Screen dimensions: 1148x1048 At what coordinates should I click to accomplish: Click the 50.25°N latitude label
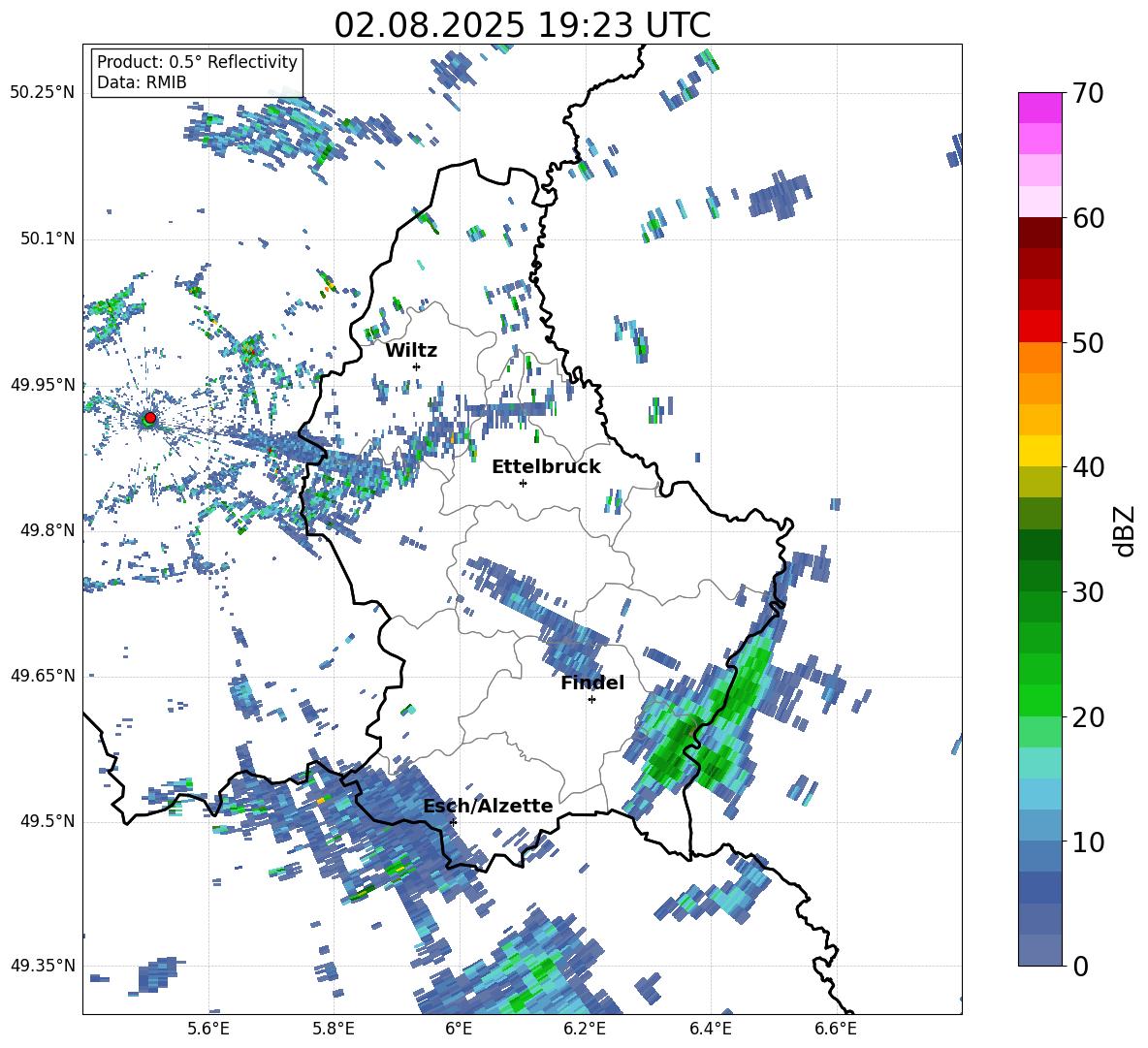(x=43, y=93)
